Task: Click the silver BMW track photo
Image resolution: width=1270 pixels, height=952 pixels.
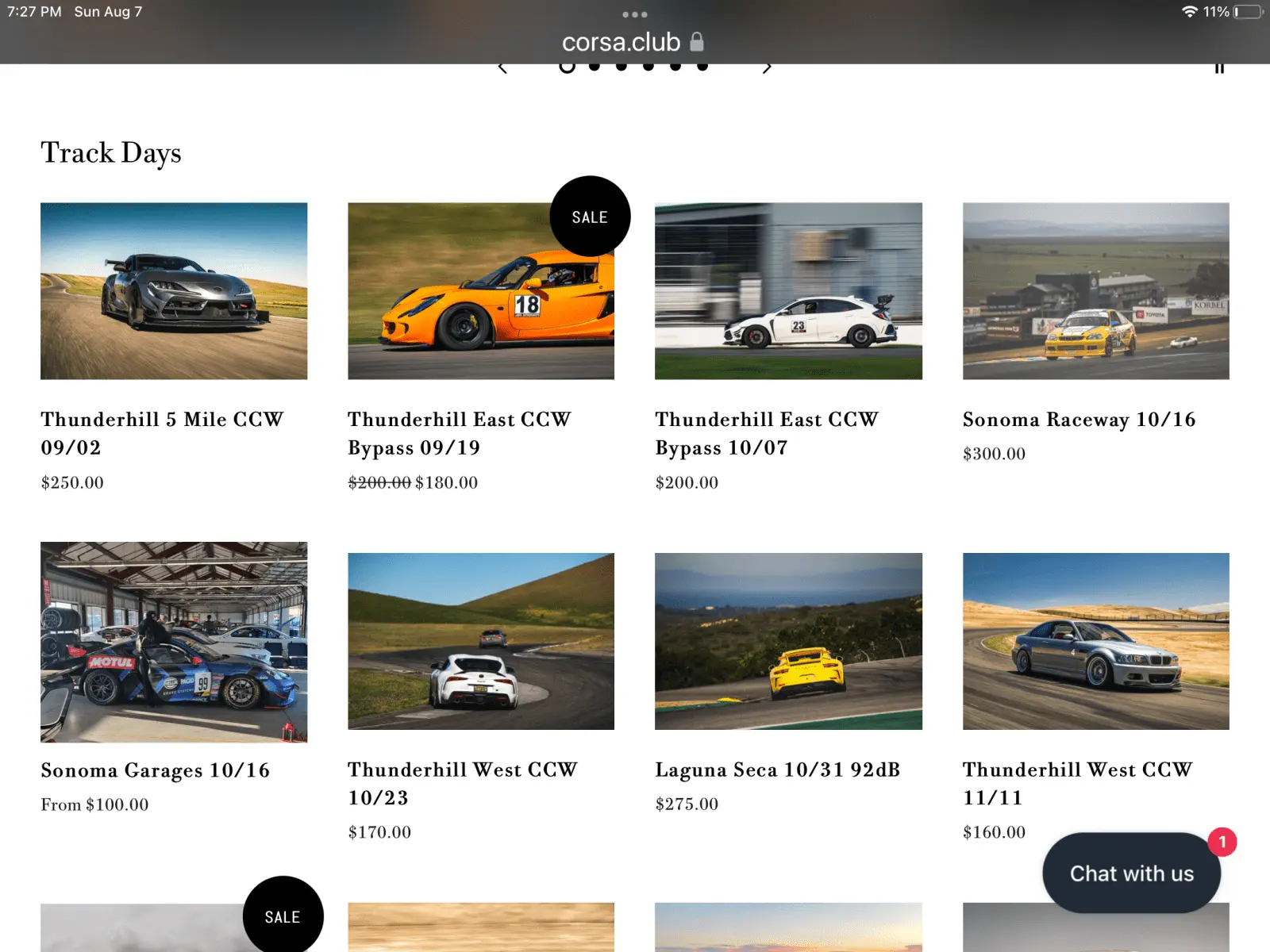Action: click(x=1095, y=641)
